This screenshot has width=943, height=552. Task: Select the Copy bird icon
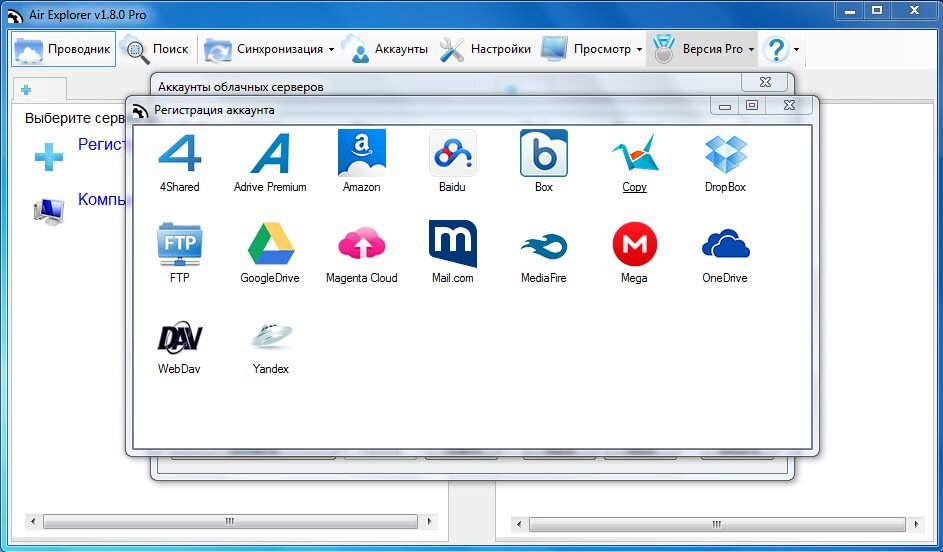click(634, 153)
